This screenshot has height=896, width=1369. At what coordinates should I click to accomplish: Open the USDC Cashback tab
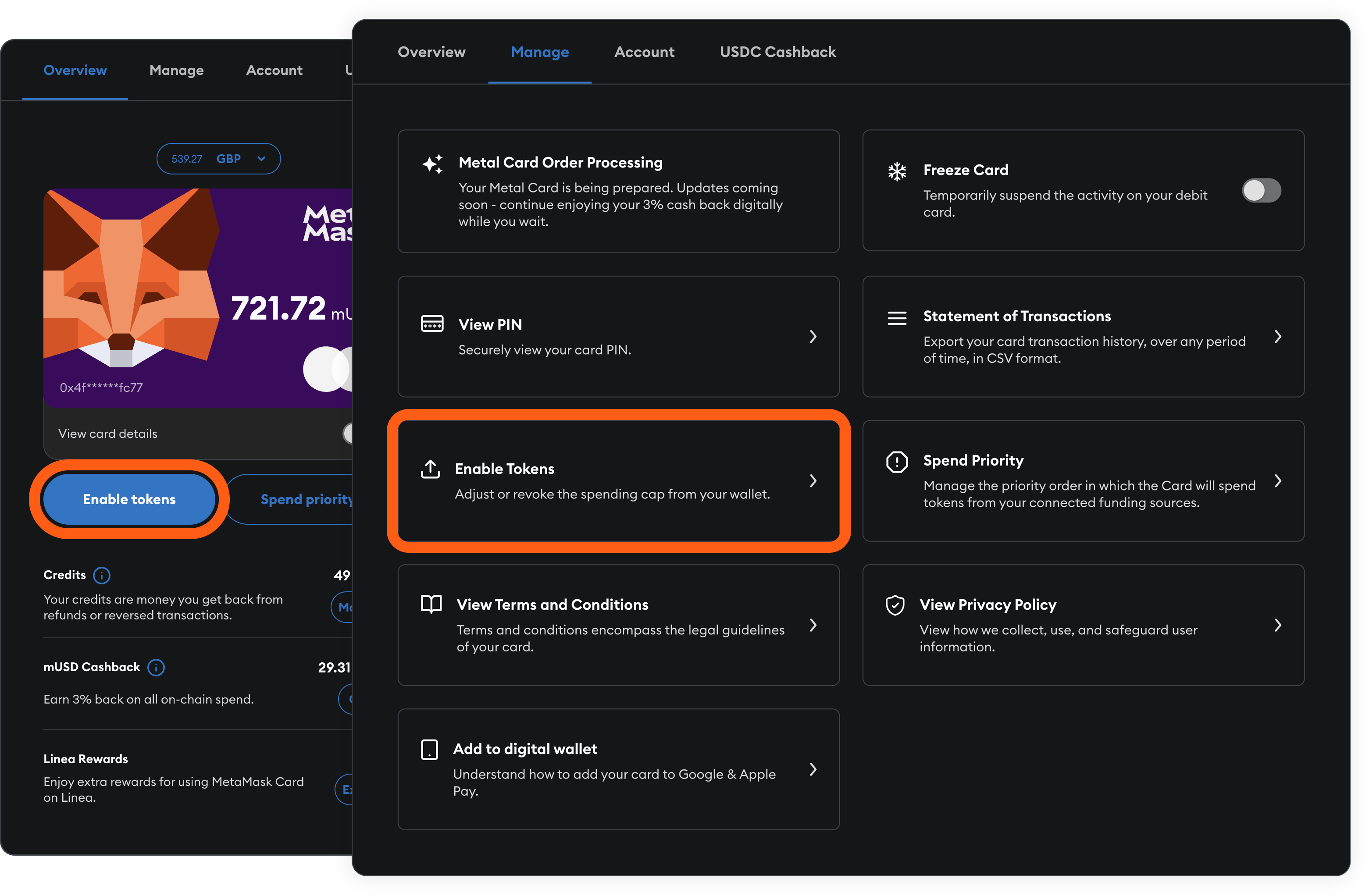778,52
